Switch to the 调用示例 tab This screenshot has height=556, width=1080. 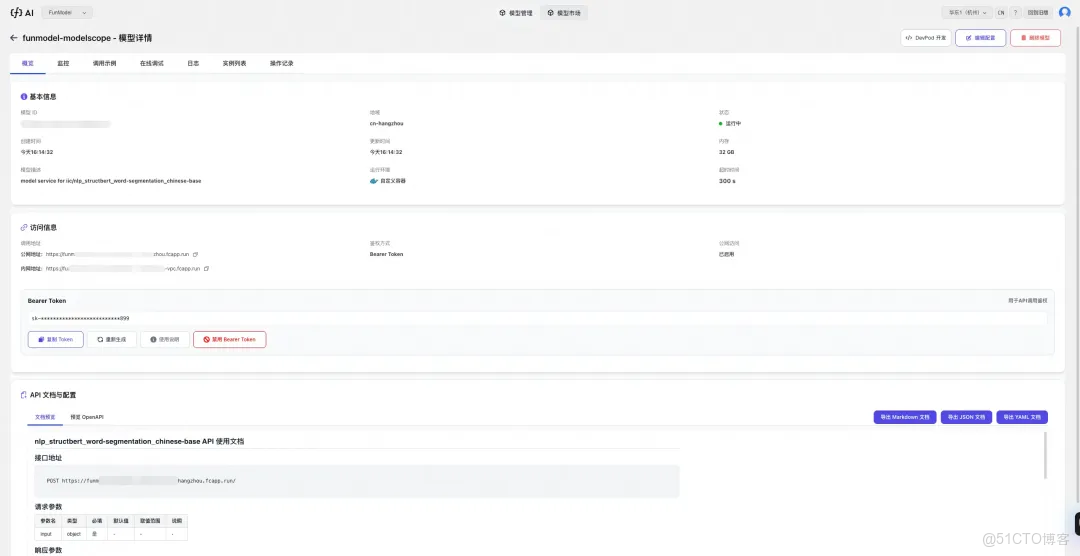pyautogui.click(x=105, y=63)
